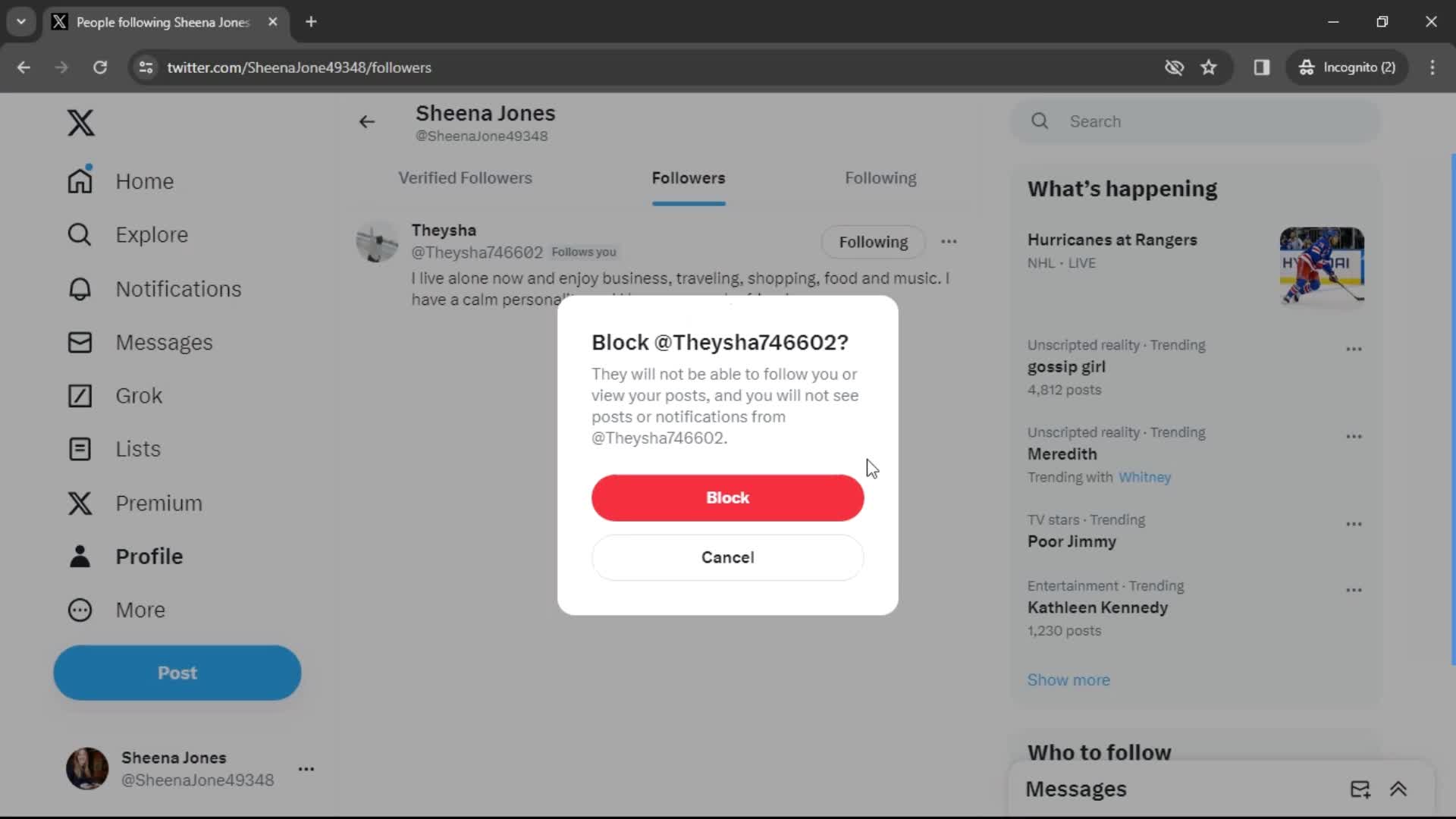Click Block to confirm blocking @Theysha746602
This screenshot has height=819, width=1456.
pyautogui.click(x=728, y=497)
